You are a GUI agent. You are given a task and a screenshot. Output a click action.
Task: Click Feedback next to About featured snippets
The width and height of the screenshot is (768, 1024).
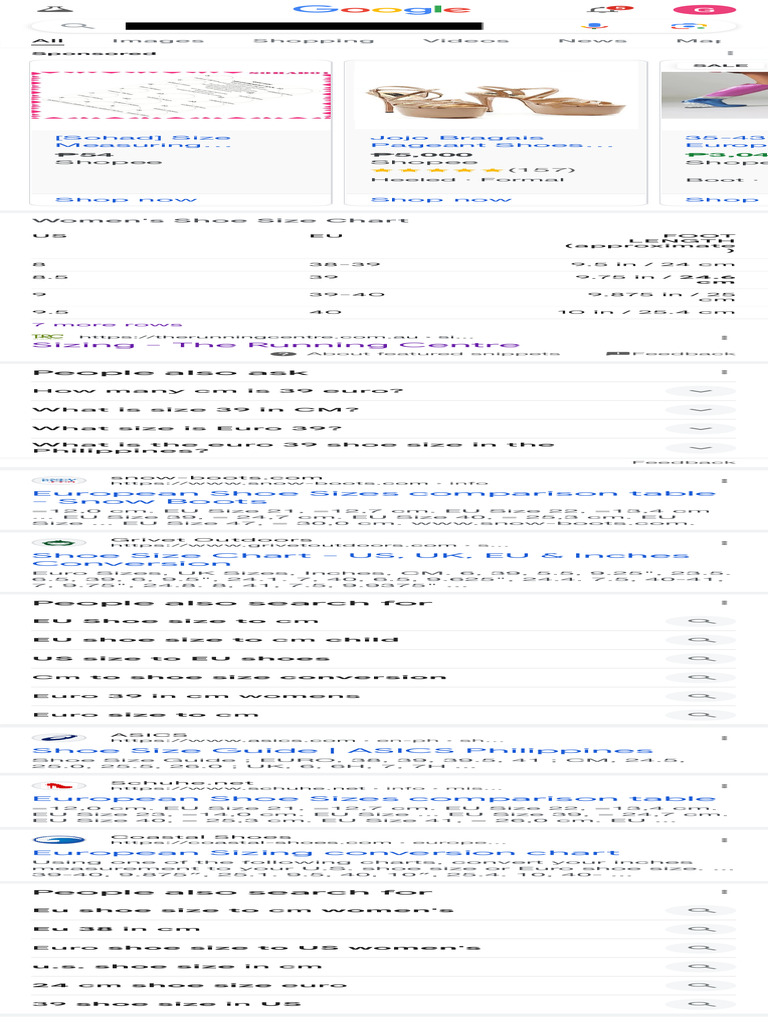671,354
